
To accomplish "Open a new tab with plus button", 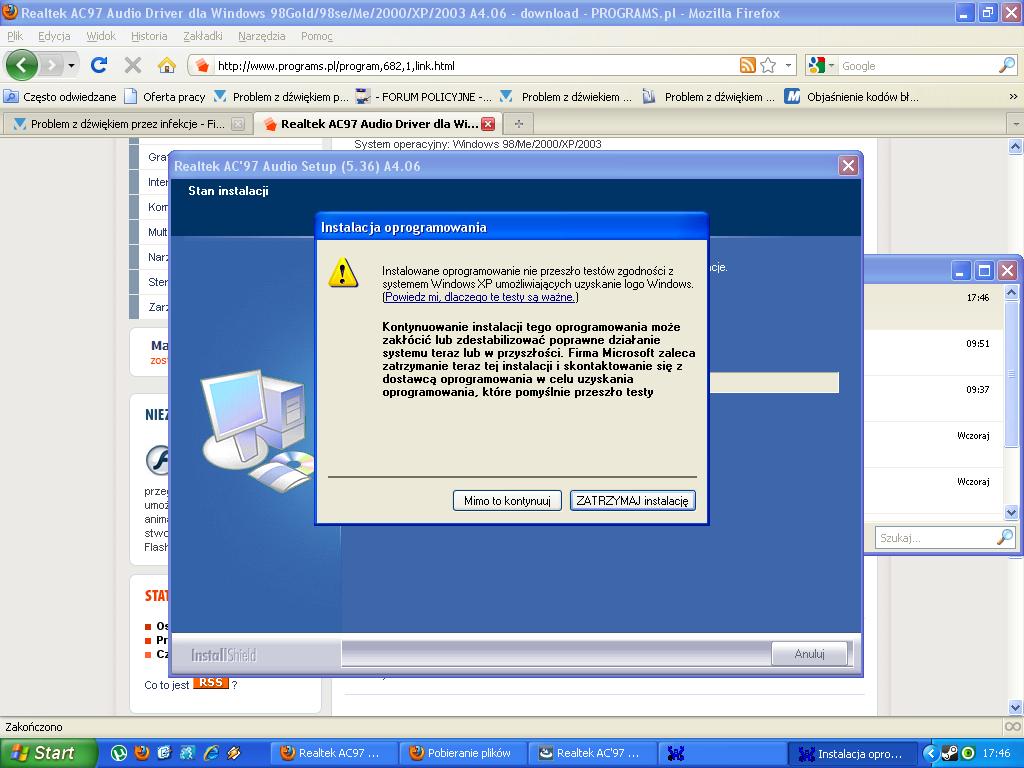I will [519, 123].
